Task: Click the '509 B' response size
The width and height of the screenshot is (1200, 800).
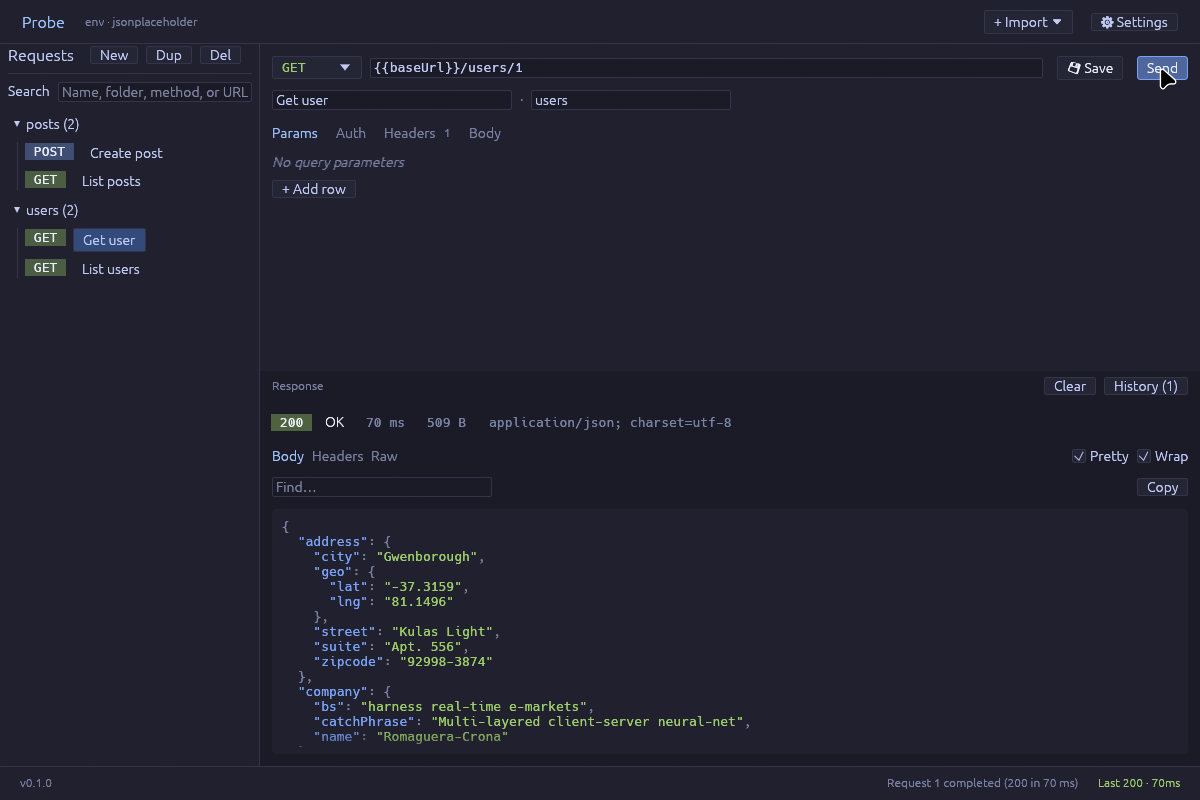Action: pos(446,423)
